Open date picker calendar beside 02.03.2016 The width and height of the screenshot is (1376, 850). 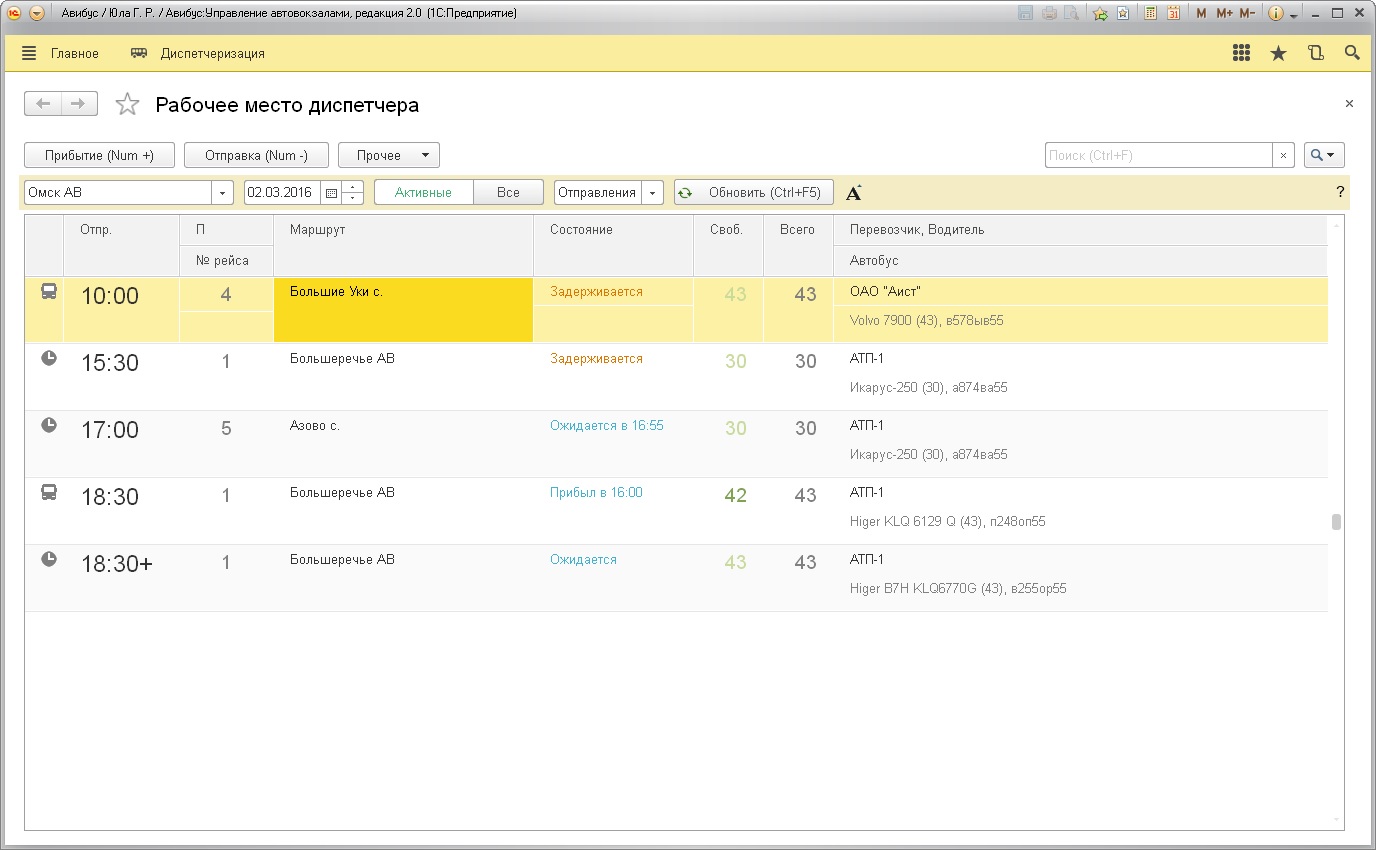click(x=331, y=193)
